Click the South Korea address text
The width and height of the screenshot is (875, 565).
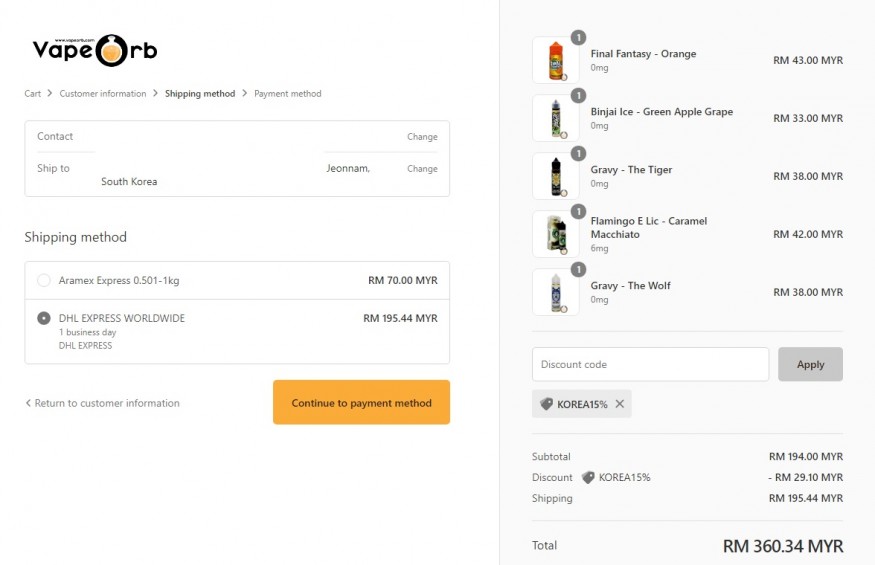(x=129, y=181)
